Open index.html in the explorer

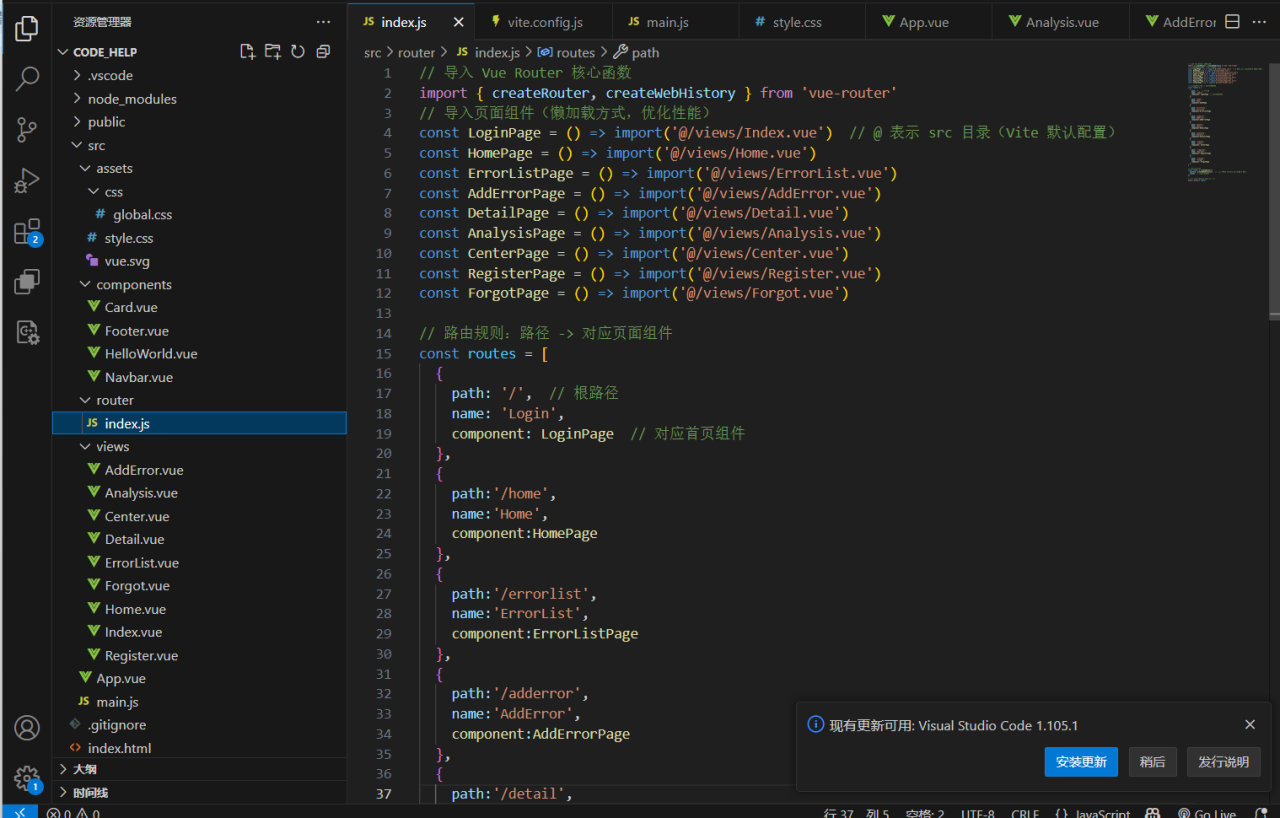(199, 748)
